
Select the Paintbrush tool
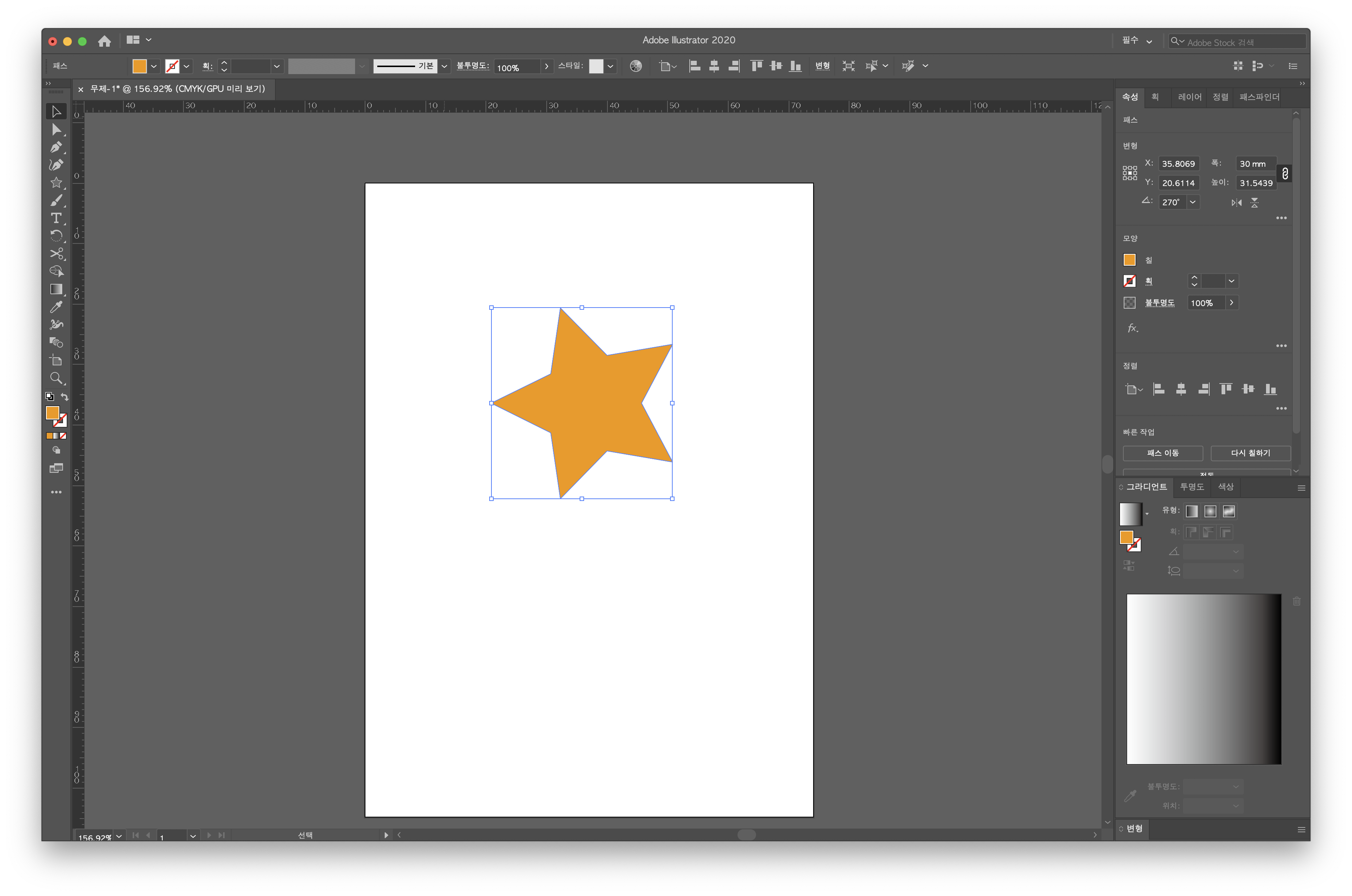[56, 200]
